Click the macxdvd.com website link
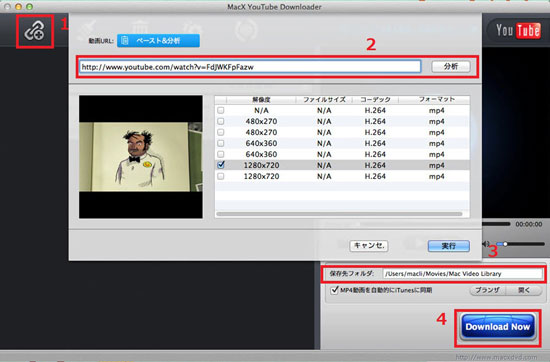550x362 pixels. point(496,357)
